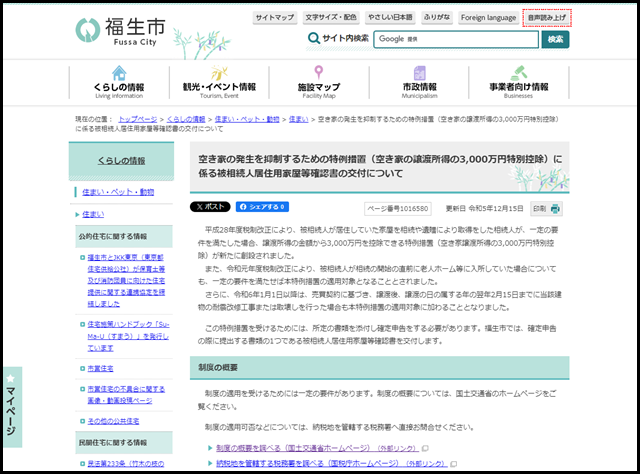640x474 pixels.
Task: Open 観光・イベント情報 bamboo icon
Action: [219, 73]
